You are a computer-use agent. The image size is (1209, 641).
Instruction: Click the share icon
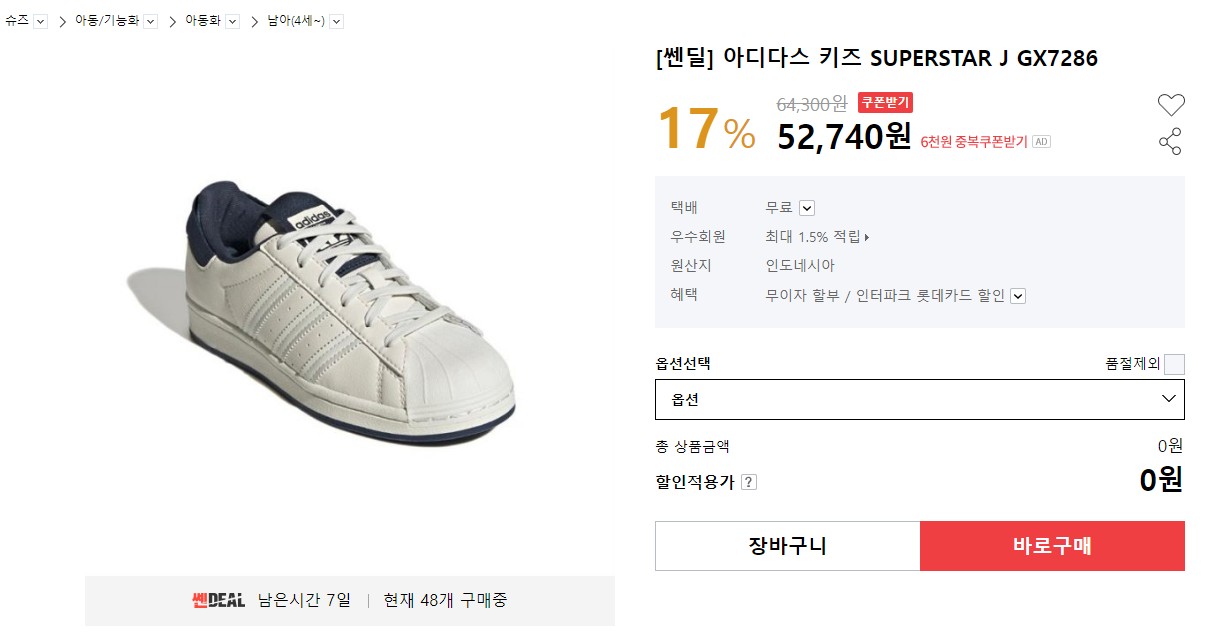(1170, 141)
